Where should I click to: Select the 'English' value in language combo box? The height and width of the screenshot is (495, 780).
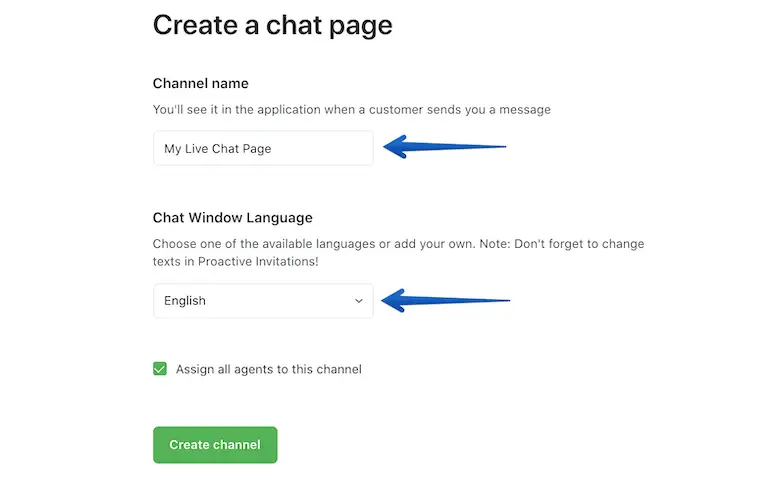tap(185, 301)
